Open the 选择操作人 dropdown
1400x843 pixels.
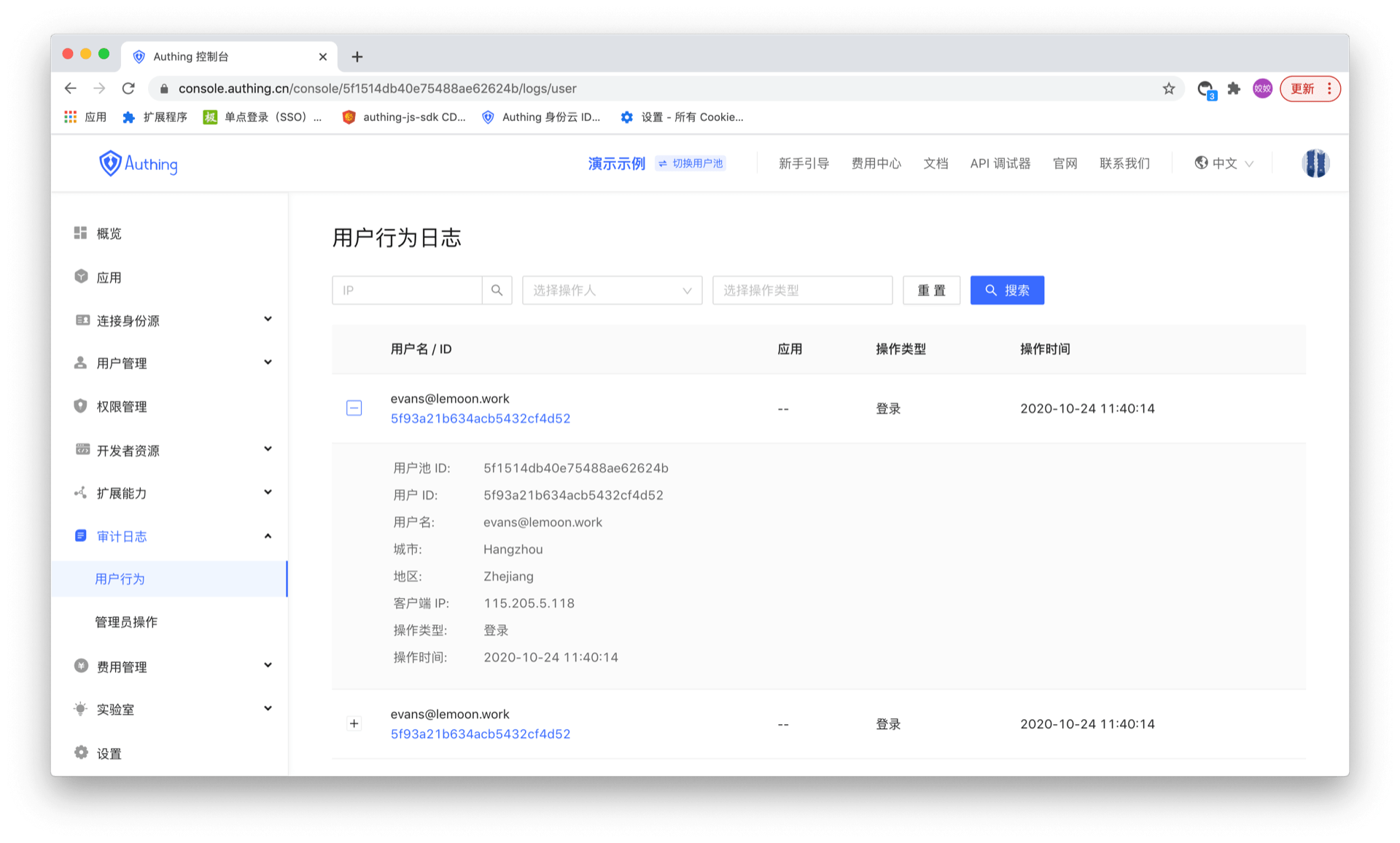(x=612, y=290)
